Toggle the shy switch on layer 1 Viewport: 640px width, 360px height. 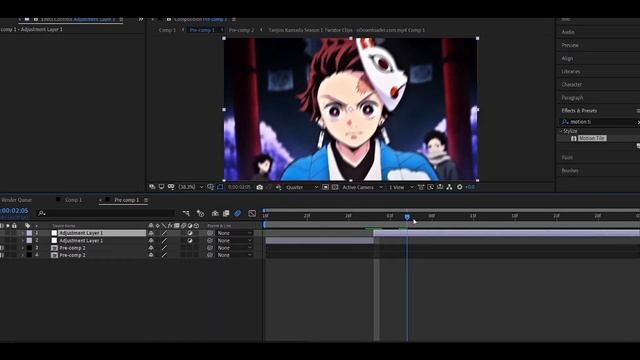151,233
